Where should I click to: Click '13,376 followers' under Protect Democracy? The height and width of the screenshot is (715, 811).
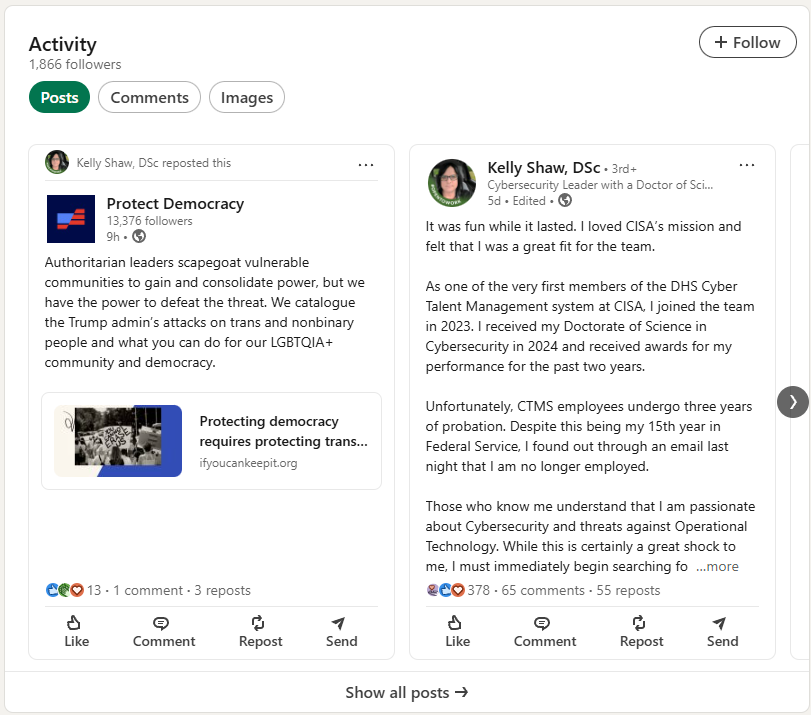149,221
